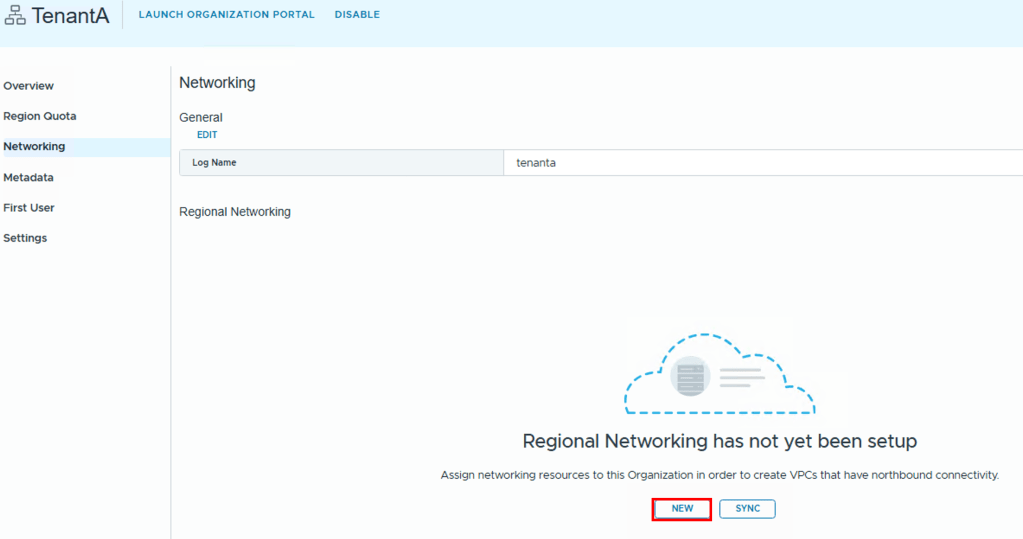Open the Overview section

pyautogui.click(x=29, y=86)
